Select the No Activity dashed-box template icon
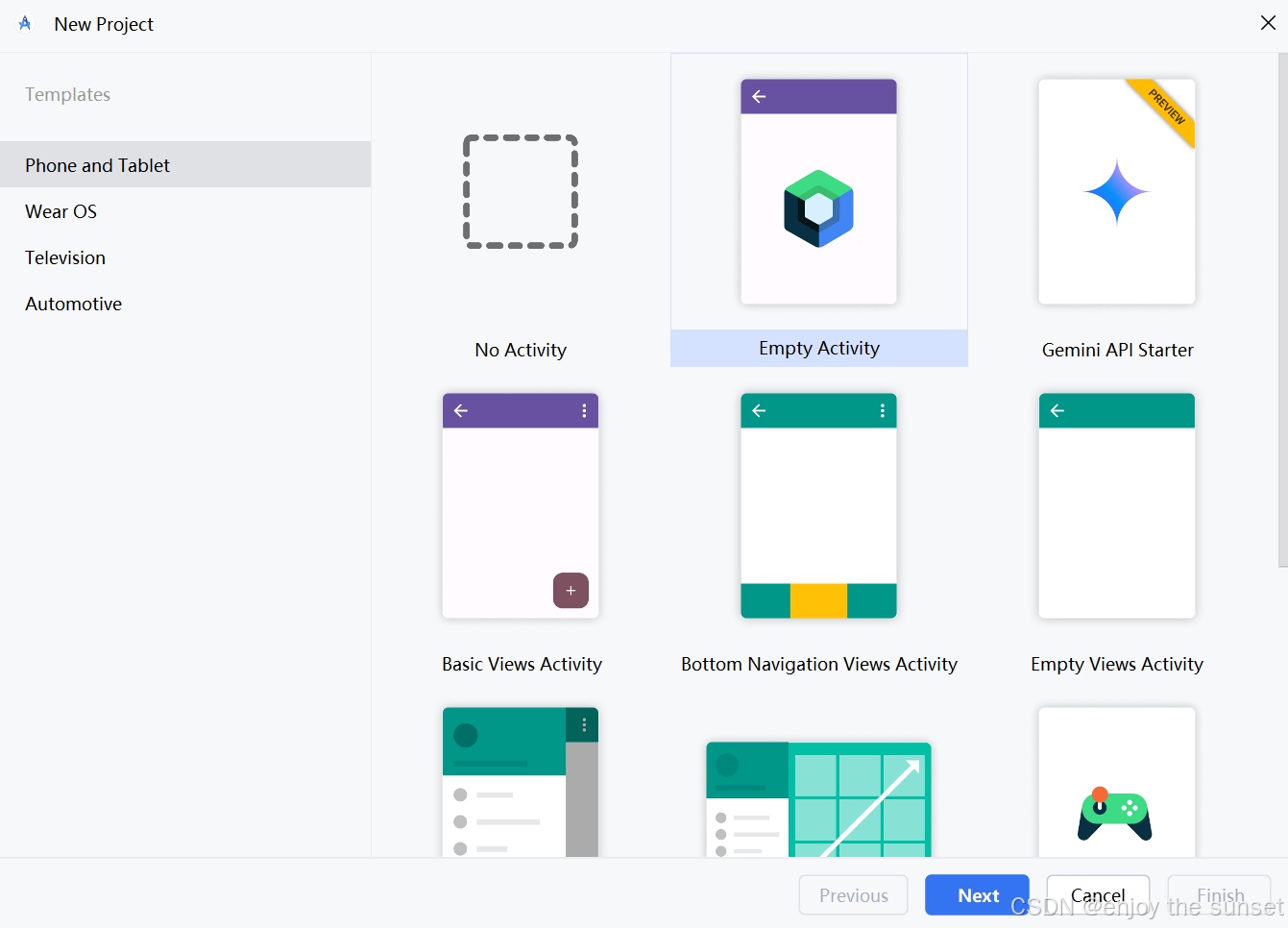This screenshot has height=928, width=1288. click(x=521, y=191)
